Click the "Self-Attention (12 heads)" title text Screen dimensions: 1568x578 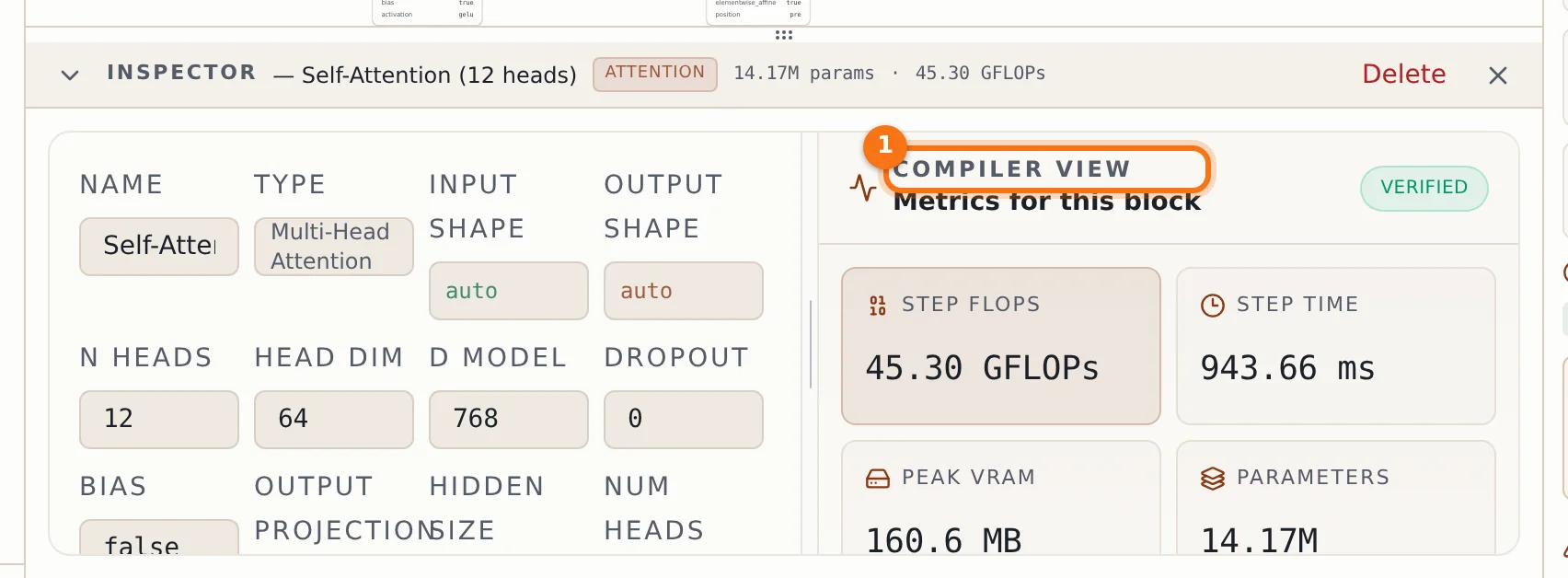(x=439, y=75)
